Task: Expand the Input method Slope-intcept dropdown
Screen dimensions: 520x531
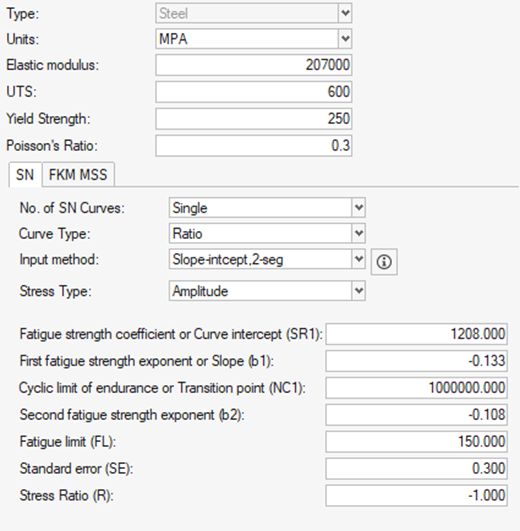Action: (x=267, y=259)
